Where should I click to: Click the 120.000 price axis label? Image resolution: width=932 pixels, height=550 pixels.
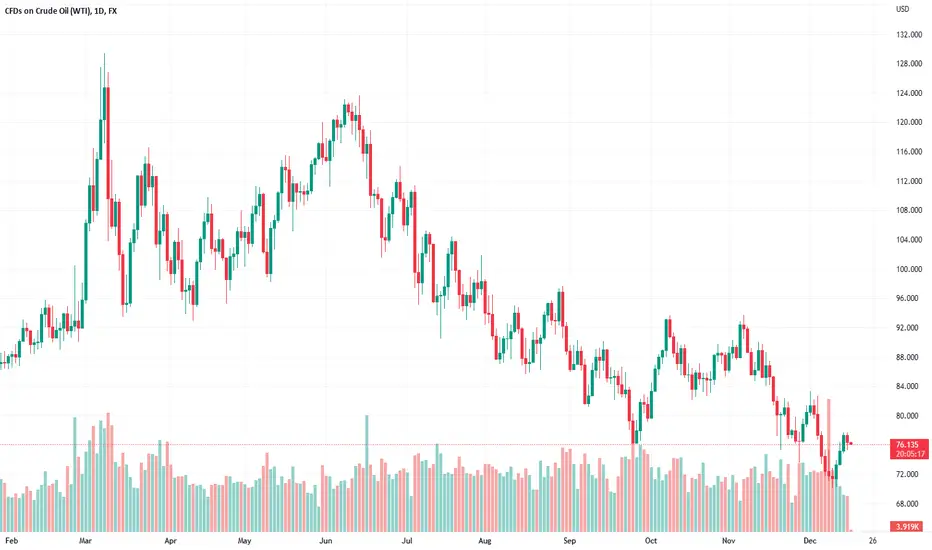click(x=909, y=122)
